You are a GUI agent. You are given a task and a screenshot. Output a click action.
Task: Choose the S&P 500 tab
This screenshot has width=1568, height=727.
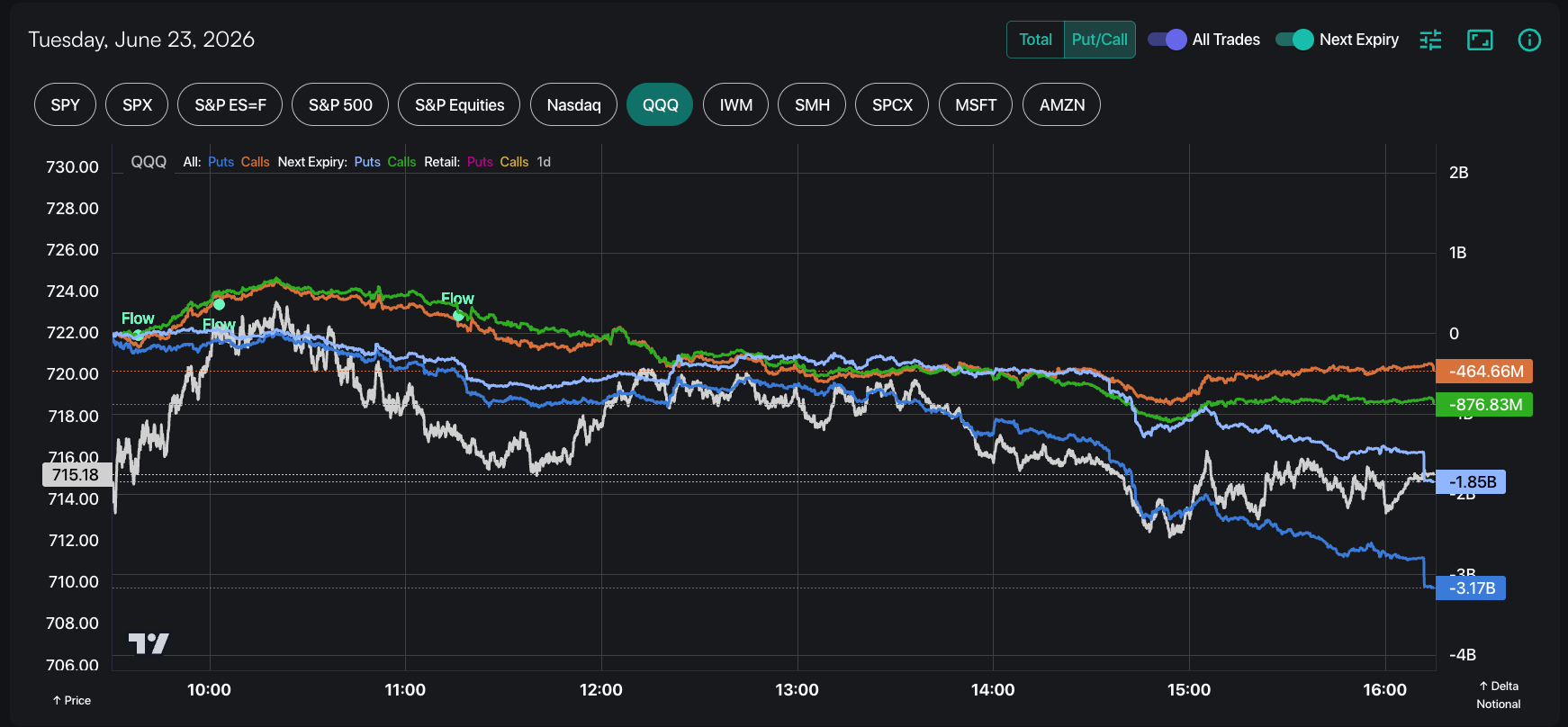340,104
